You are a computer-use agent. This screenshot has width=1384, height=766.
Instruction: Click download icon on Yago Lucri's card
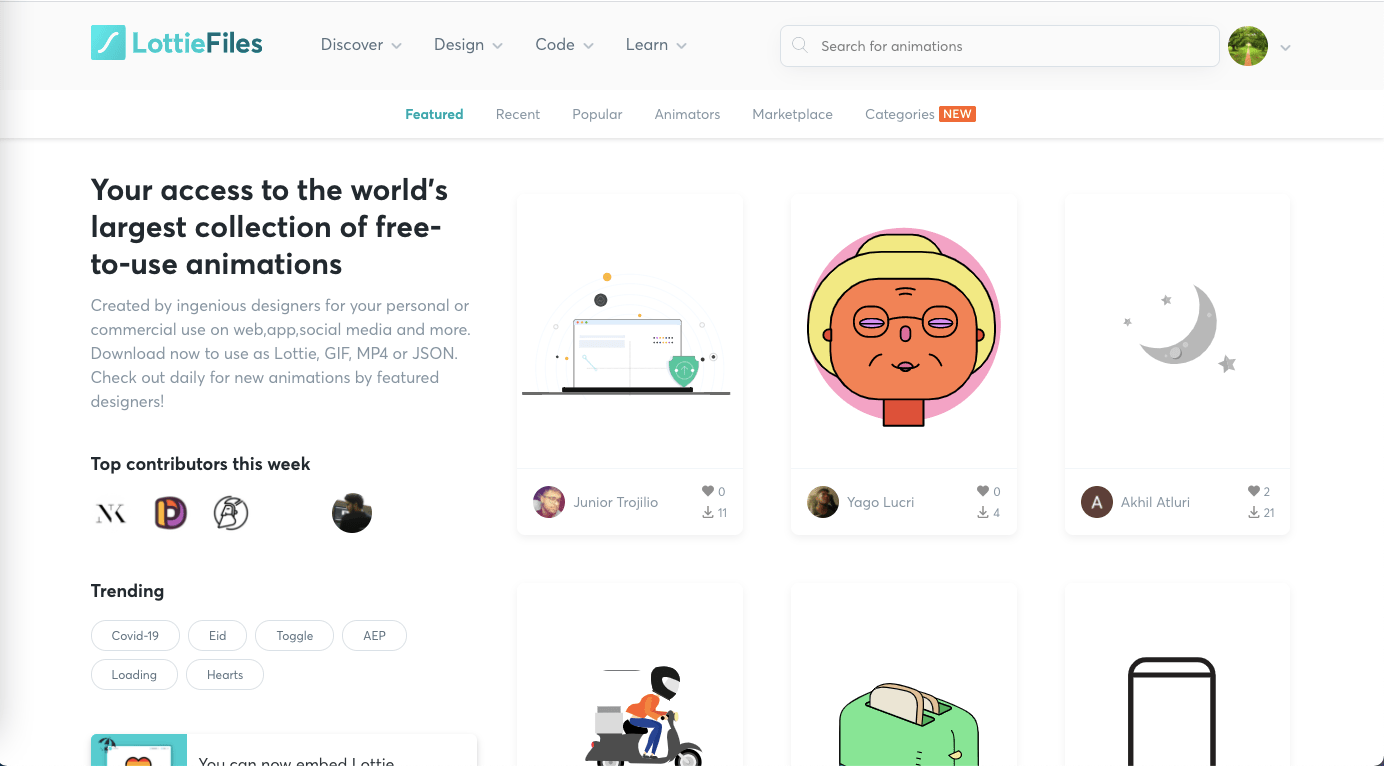(x=983, y=512)
